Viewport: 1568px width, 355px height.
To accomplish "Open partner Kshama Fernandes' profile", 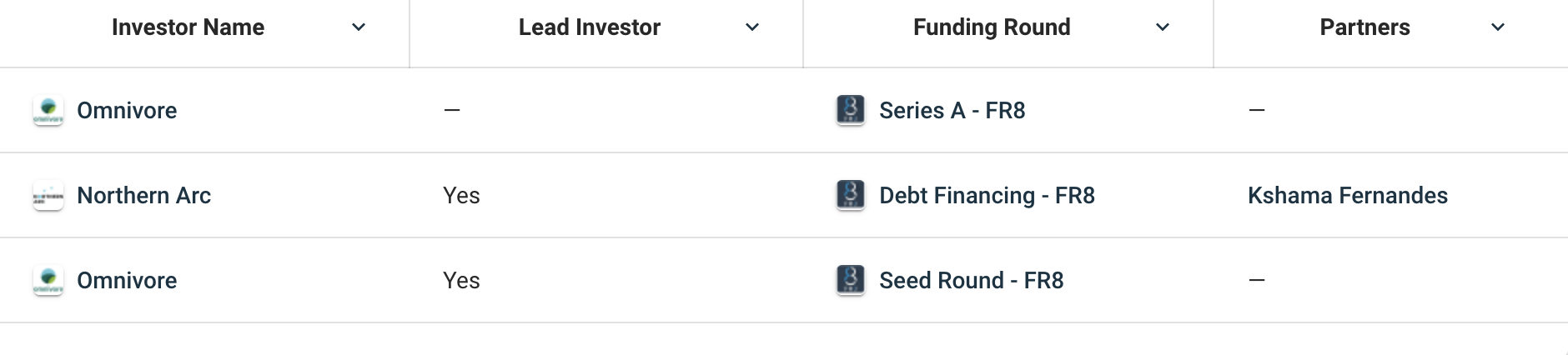I will 1347,196.
